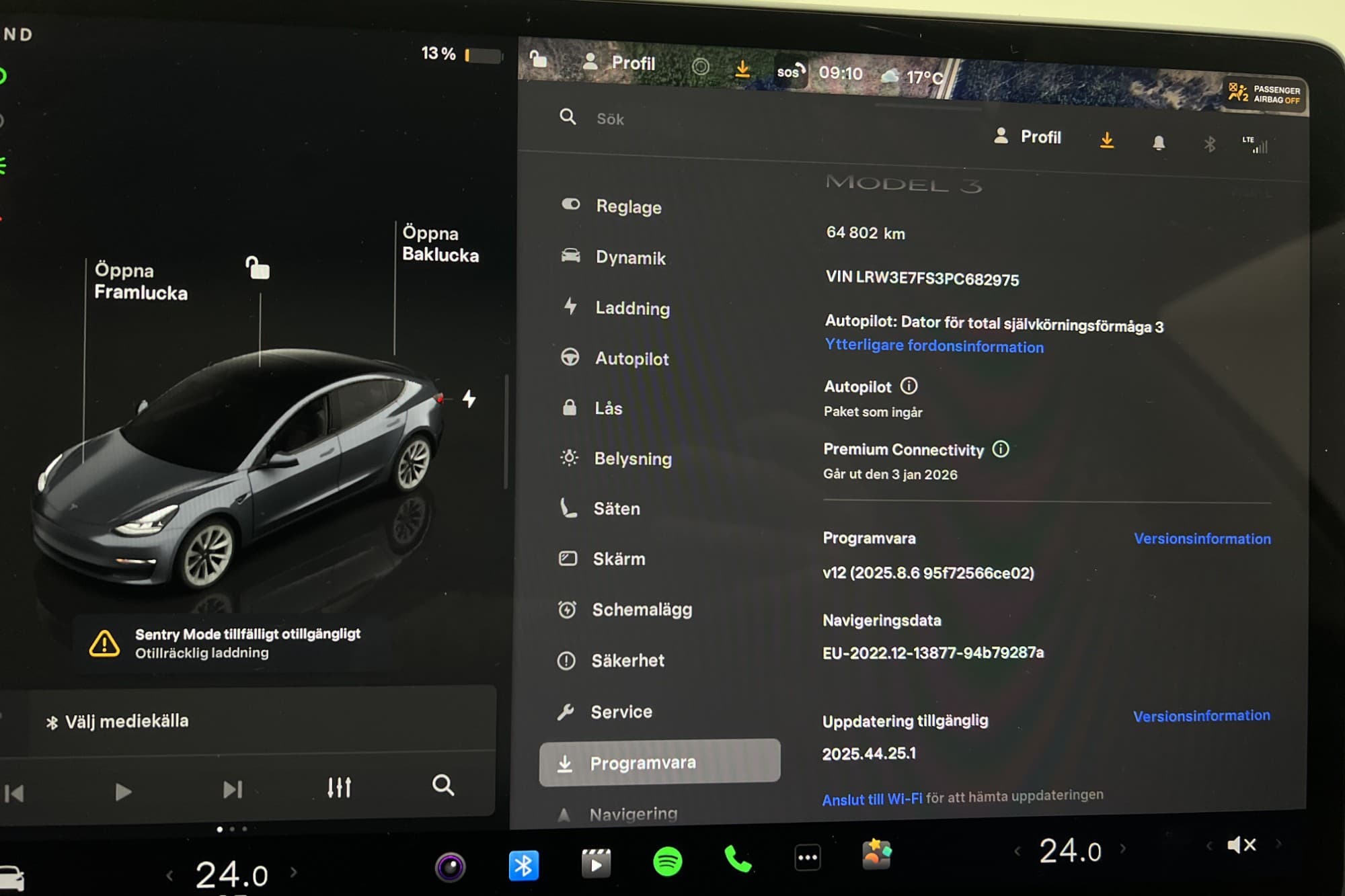Open the phone app
The image size is (1345, 896).
(738, 859)
